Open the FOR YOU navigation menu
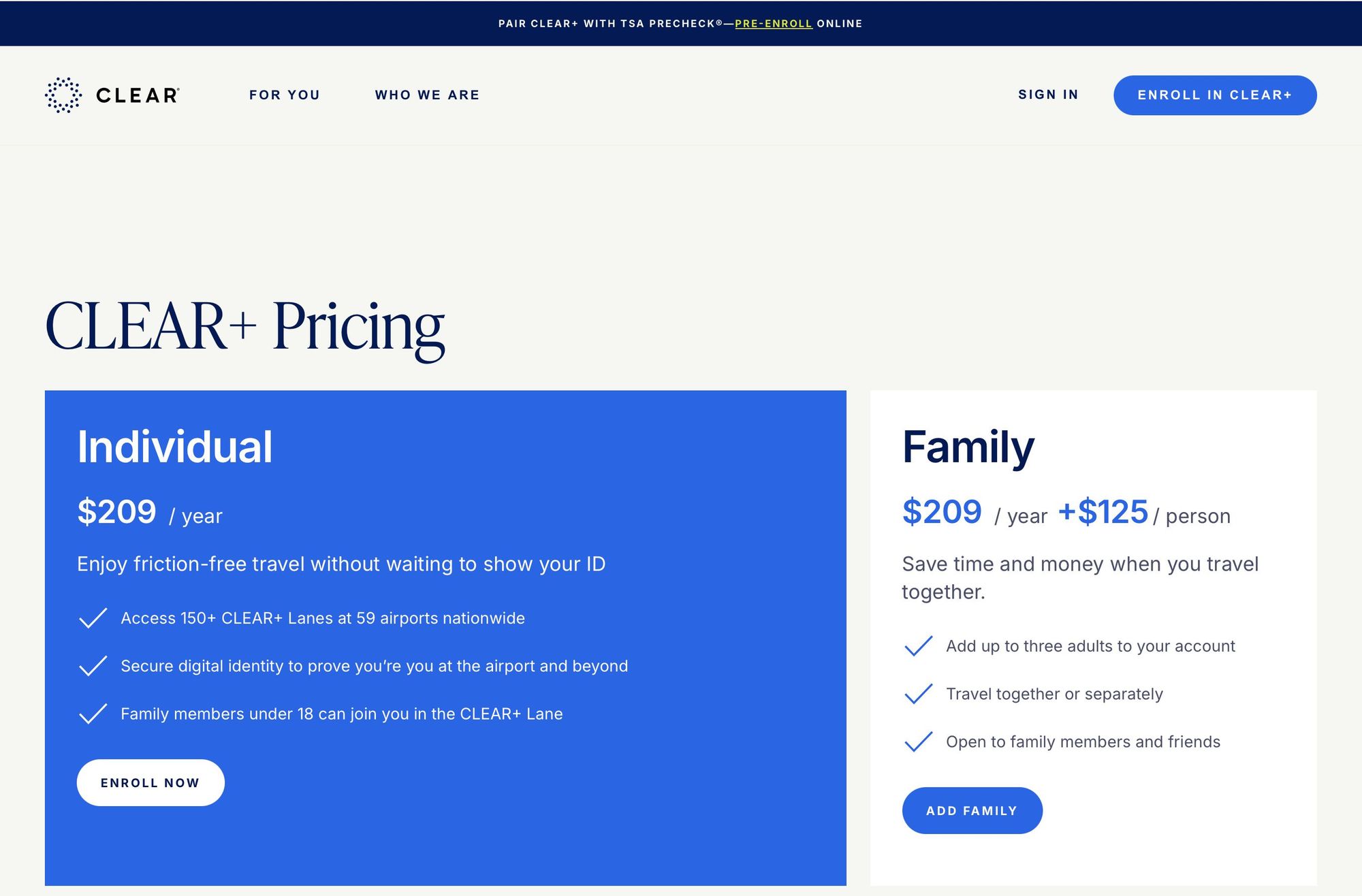The height and width of the screenshot is (896, 1362). (285, 95)
